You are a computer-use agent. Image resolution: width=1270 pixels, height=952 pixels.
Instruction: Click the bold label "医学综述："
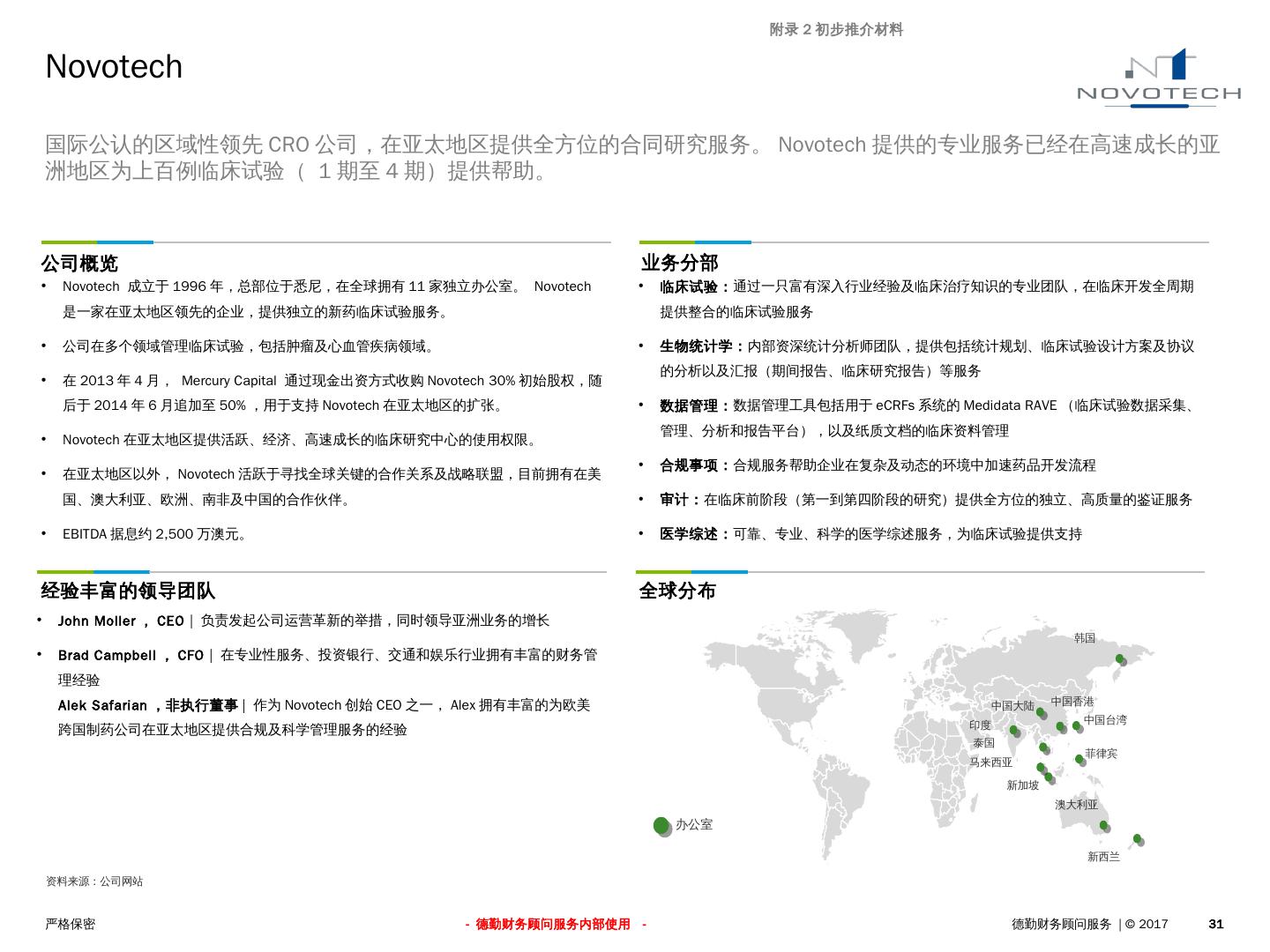[x=696, y=534]
